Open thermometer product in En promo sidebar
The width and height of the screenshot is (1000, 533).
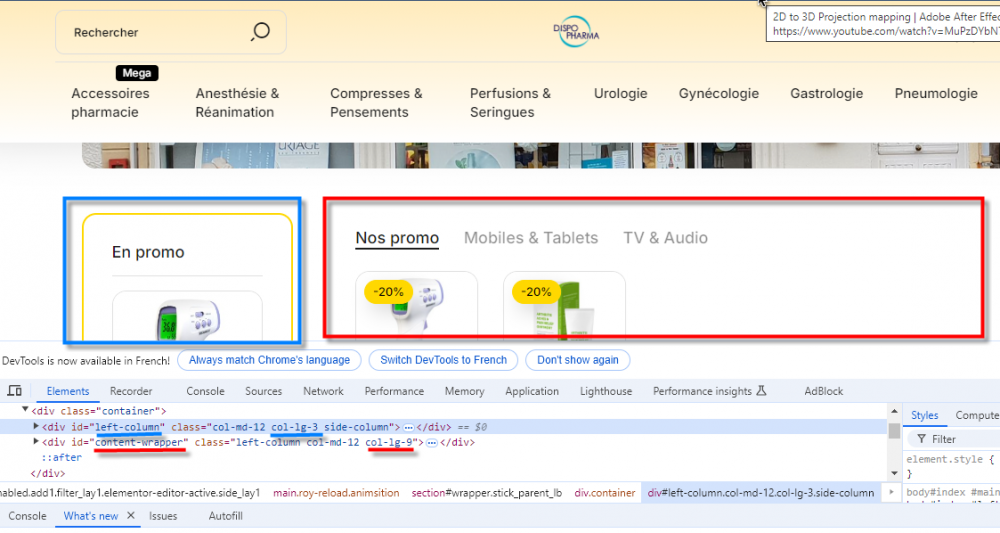[188, 316]
